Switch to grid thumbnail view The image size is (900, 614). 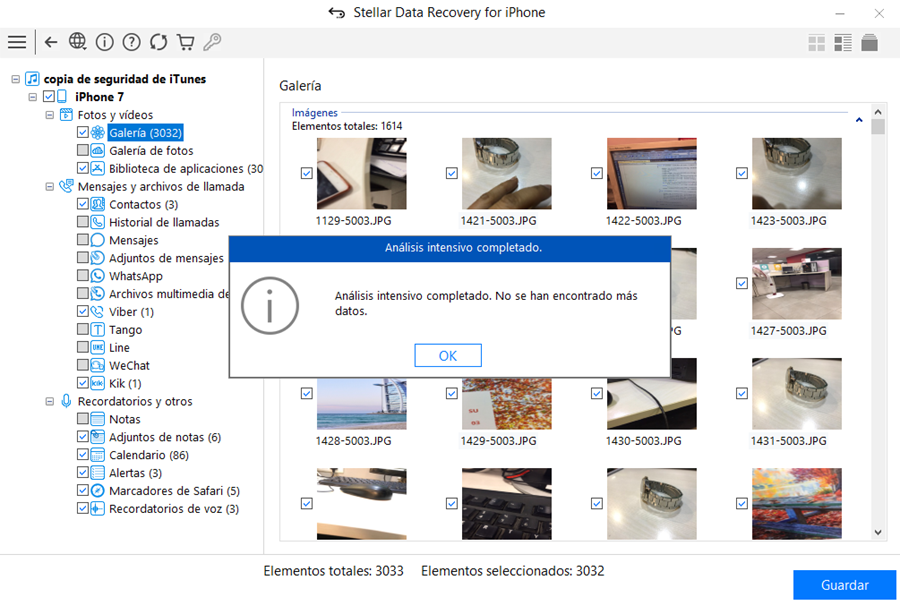point(817,42)
